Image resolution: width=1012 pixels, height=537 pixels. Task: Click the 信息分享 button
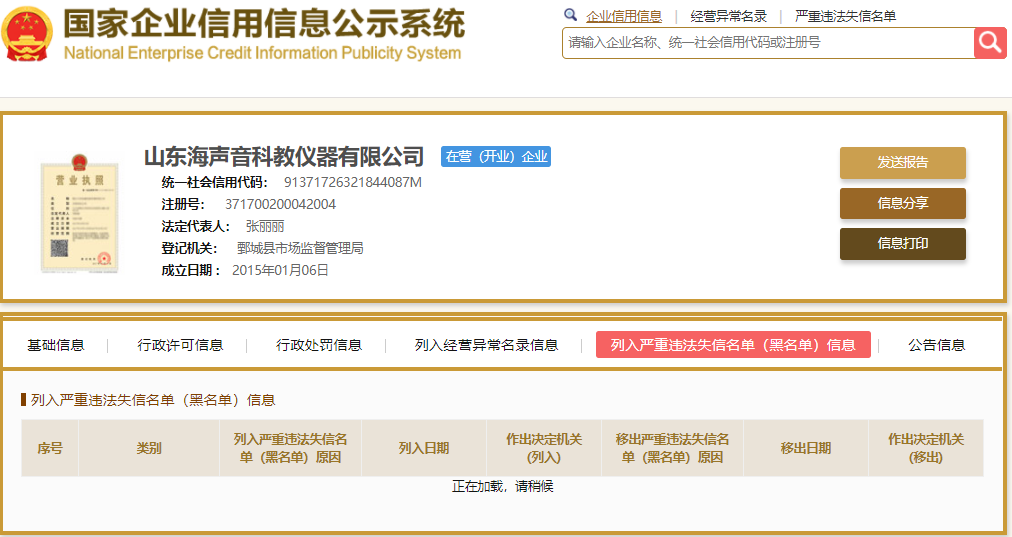[x=902, y=203]
